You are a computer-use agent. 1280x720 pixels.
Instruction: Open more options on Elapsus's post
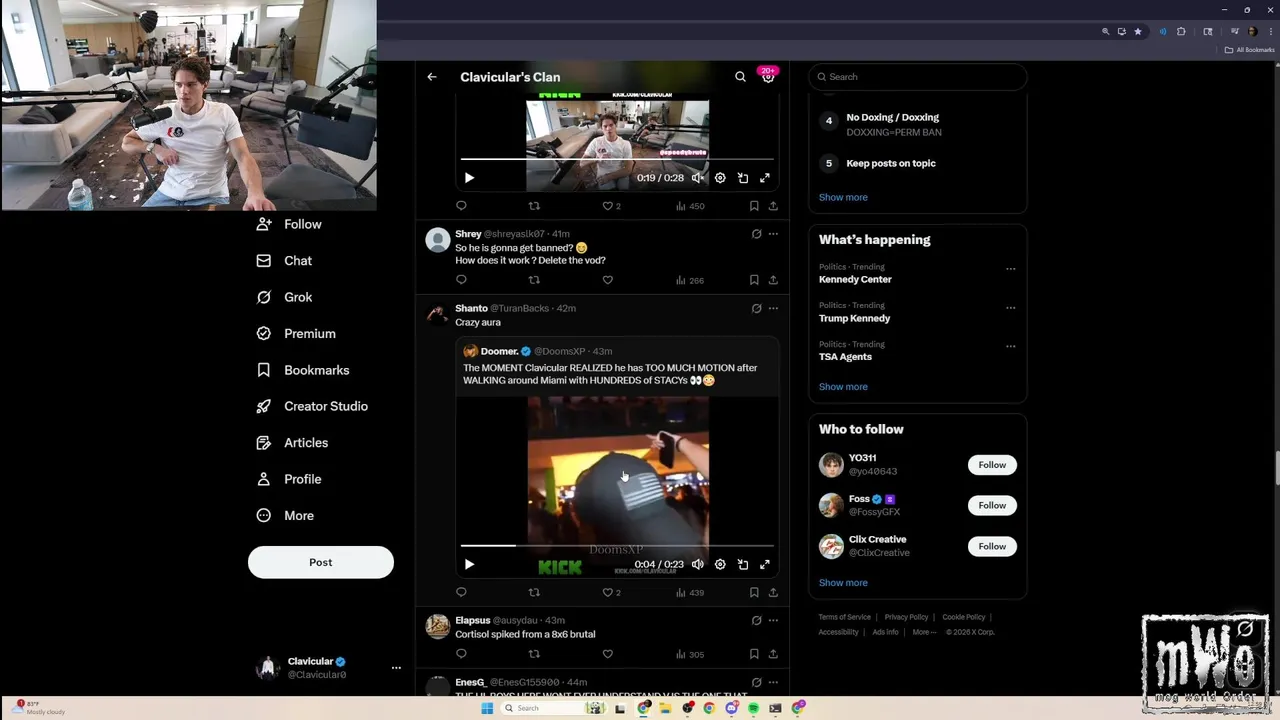pyautogui.click(x=773, y=620)
